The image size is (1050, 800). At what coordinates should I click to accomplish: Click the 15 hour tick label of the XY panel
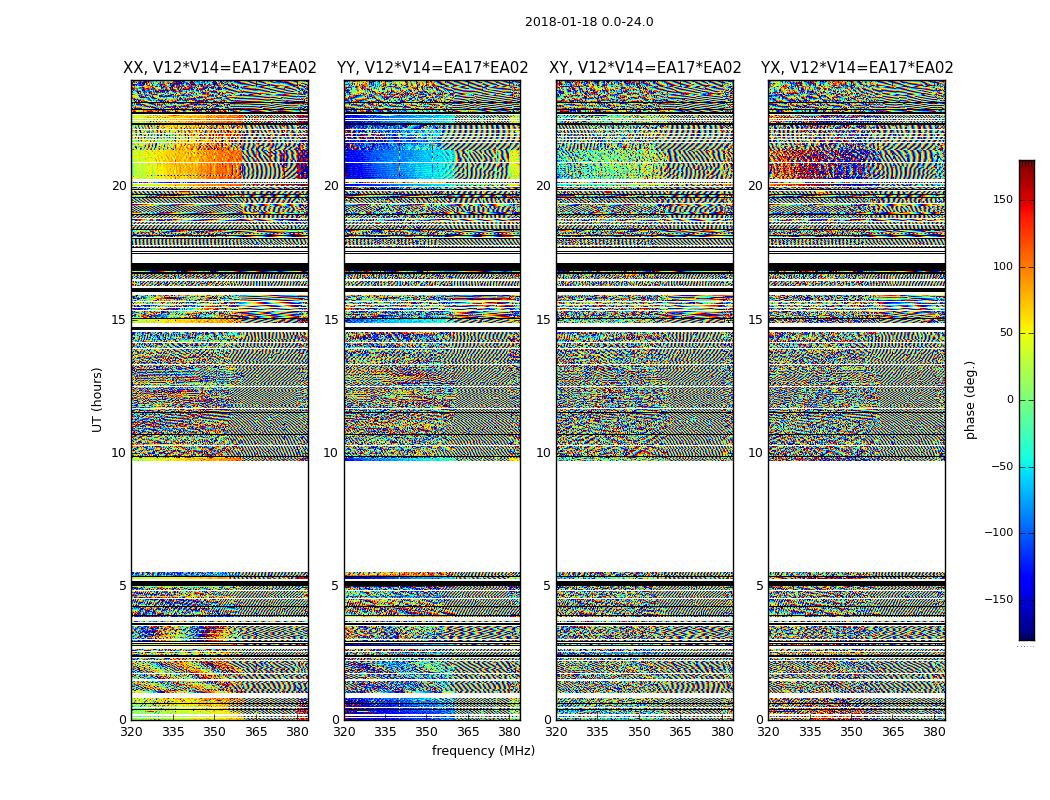(x=544, y=320)
